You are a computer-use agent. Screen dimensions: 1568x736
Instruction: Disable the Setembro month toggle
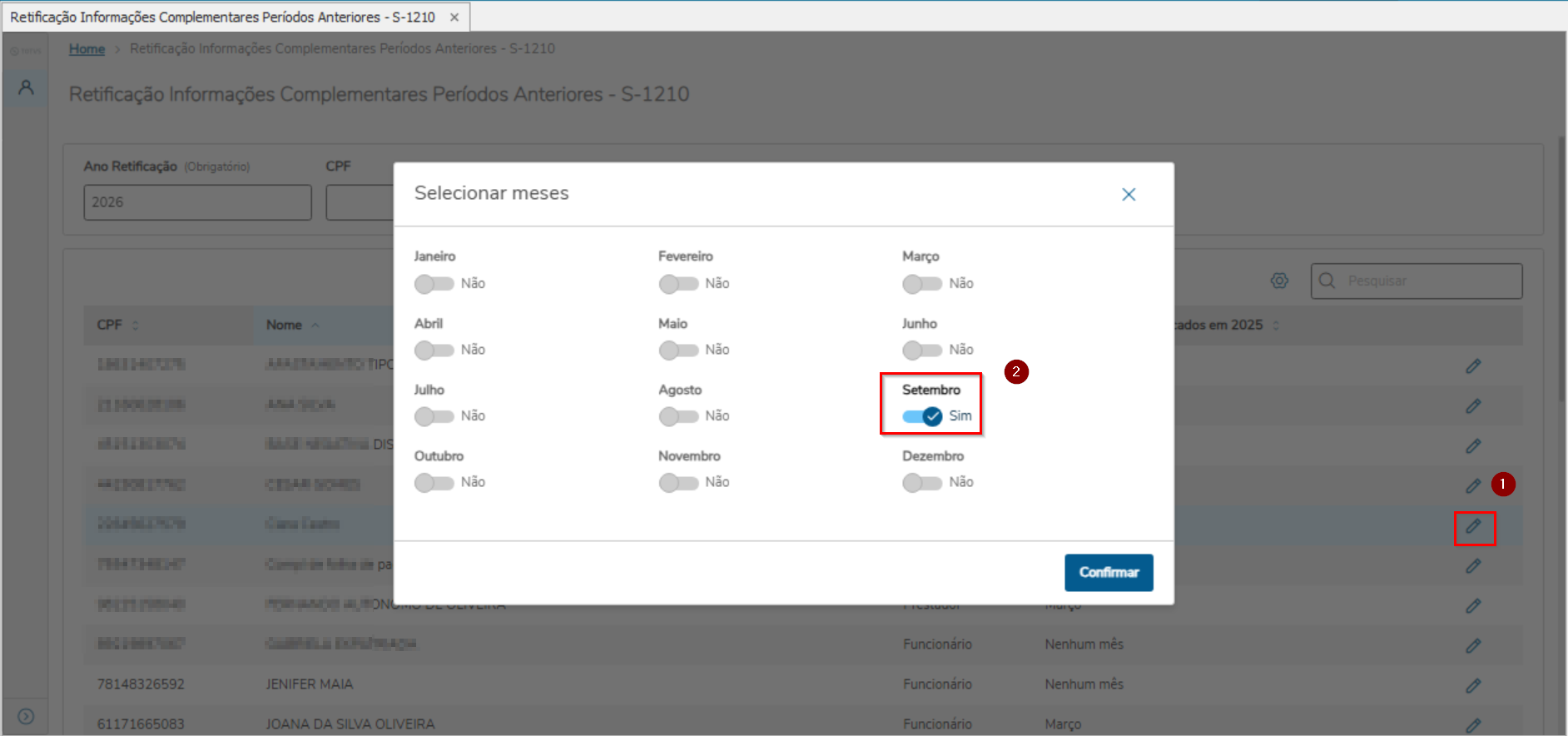(x=922, y=416)
